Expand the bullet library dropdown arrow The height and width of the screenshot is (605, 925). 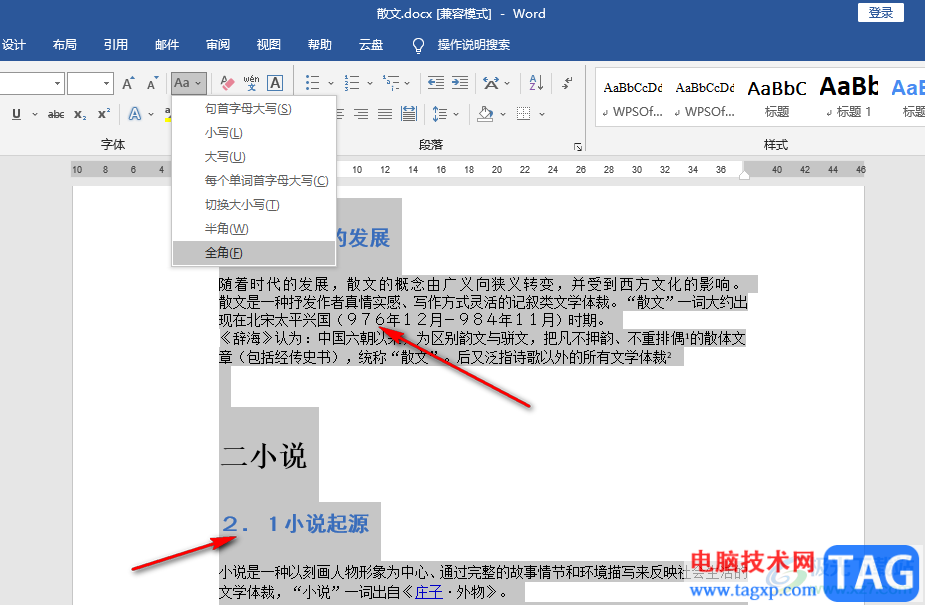point(331,84)
